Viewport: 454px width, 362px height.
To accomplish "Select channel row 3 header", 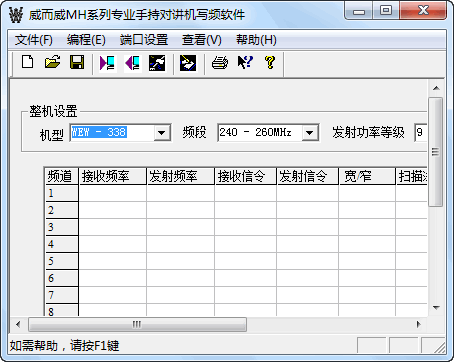I will pos(62,227).
